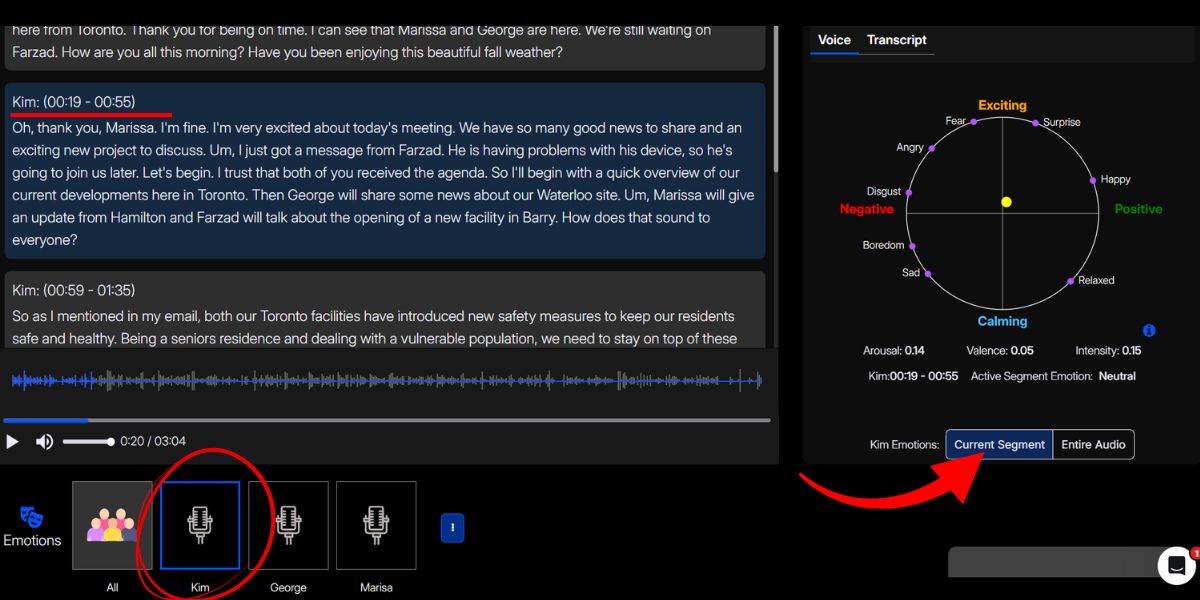This screenshot has height=600, width=1200.
Task: Click the Happy emotion point on the chart
Action: [x=1093, y=180]
